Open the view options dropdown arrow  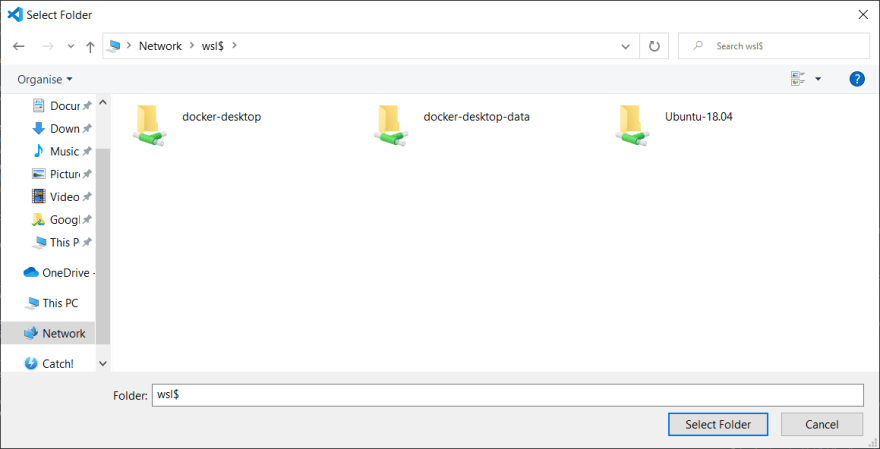[818, 79]
